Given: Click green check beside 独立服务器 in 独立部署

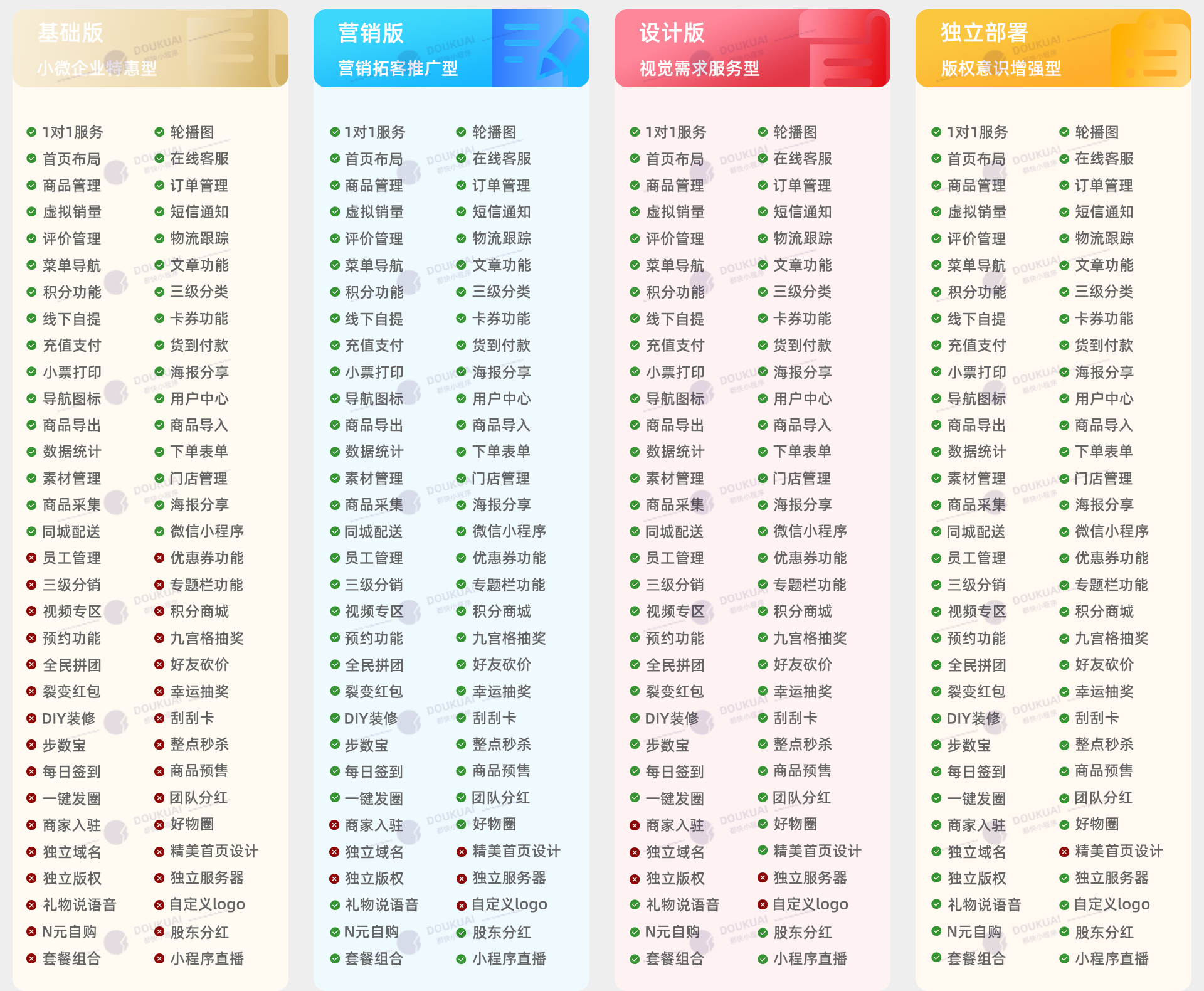Looking at the screenshot, I should (x=1064, y=878).
